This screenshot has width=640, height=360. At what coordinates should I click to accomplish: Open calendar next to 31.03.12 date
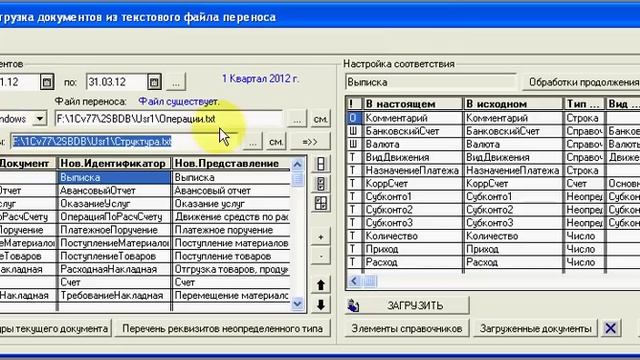coord(154,82)
